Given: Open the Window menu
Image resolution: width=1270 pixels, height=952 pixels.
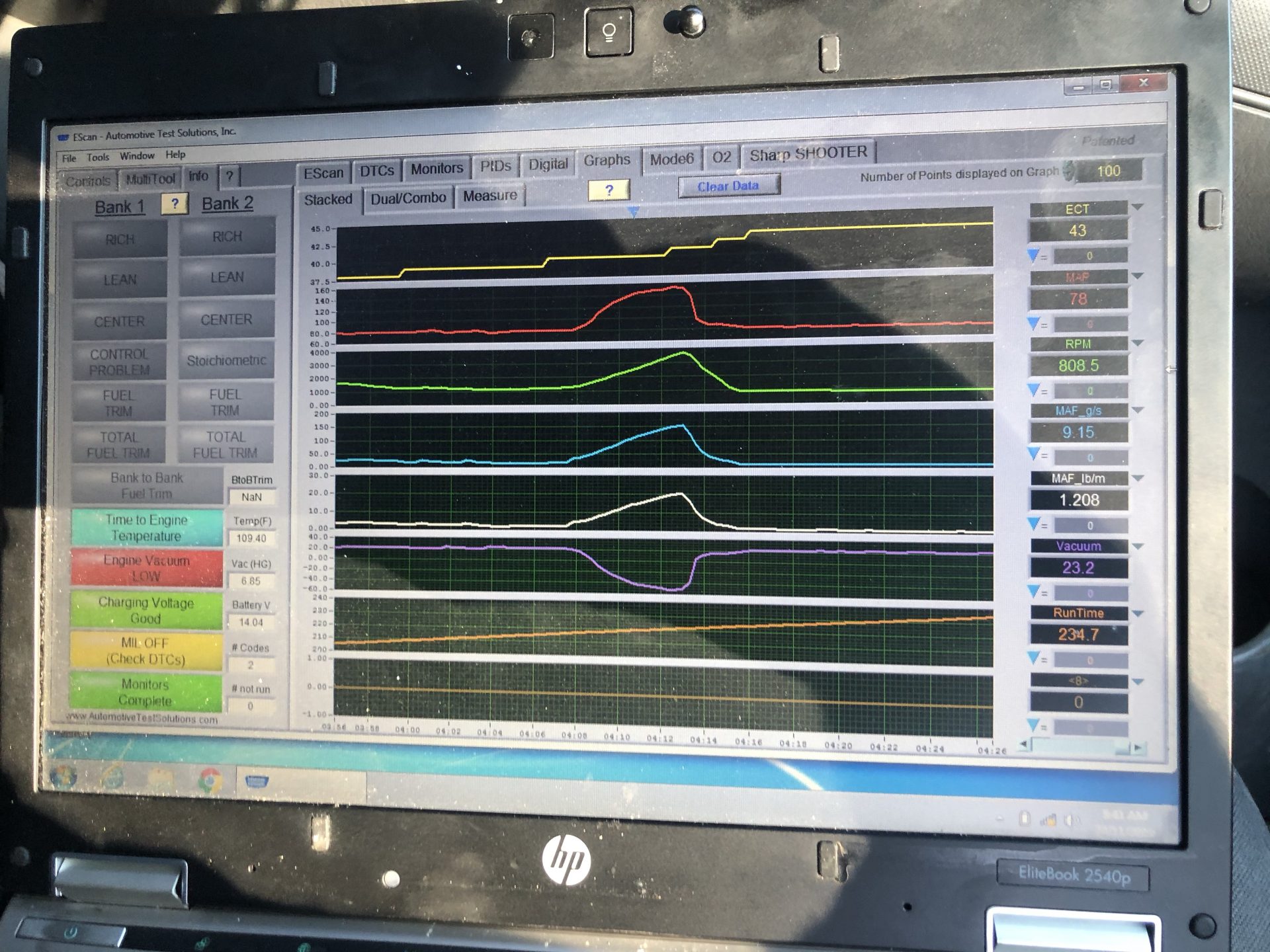Looking at the screenshot, I should [137, 156].
